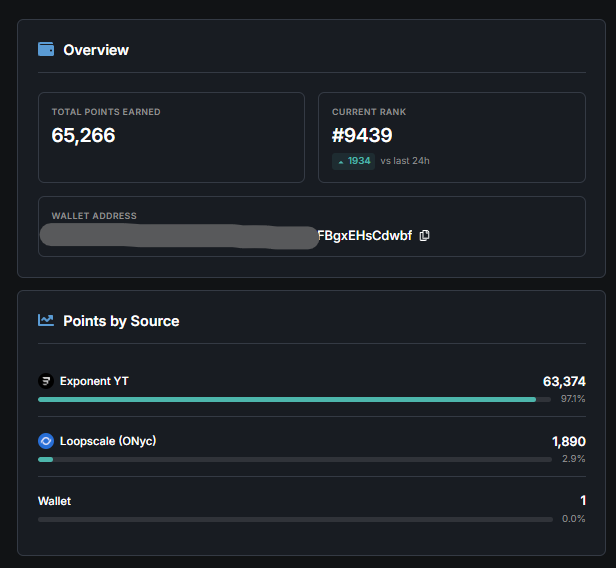Copy the wallet address with the clipboard icon
616x568 pixels.
pos(424,236)
